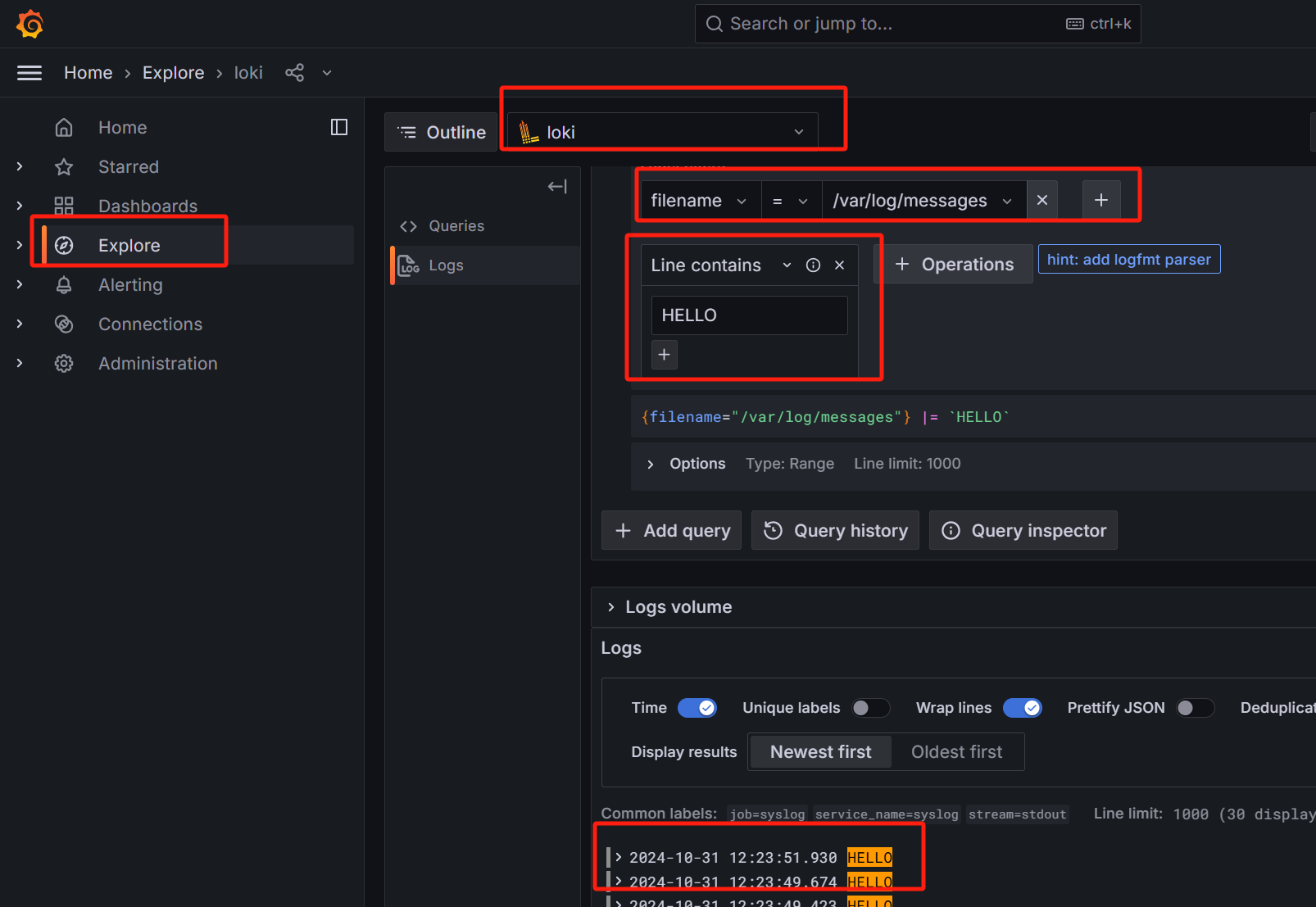
Task: Open the equals operator dropdown
Action: pos(791,201)
